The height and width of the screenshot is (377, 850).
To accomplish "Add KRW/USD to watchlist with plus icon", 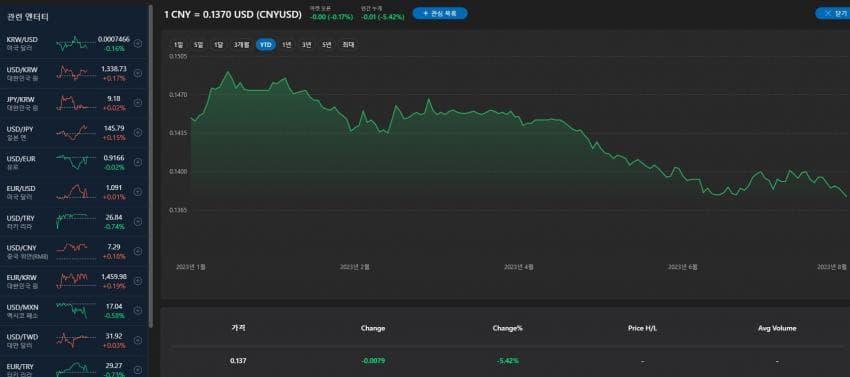I will [138, 43].
